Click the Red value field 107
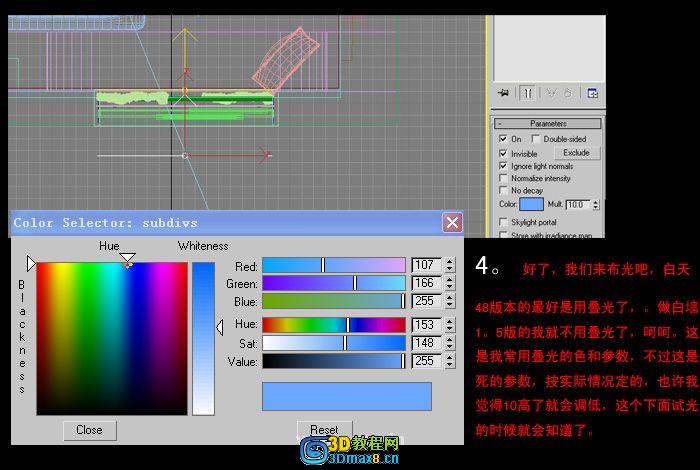Image resolution: width=700 pixels, height=470 pixels. [427, 265]
